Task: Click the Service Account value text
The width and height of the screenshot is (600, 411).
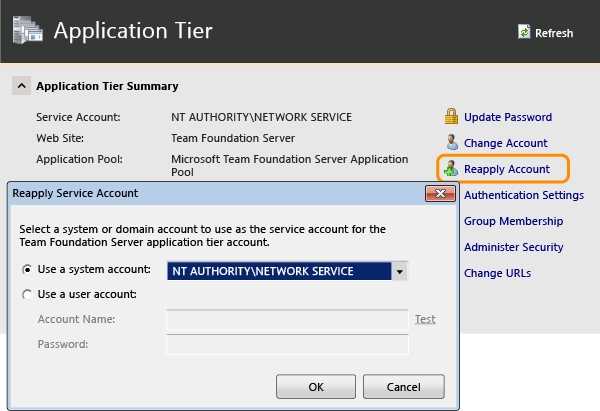Action: coord(261,117)
